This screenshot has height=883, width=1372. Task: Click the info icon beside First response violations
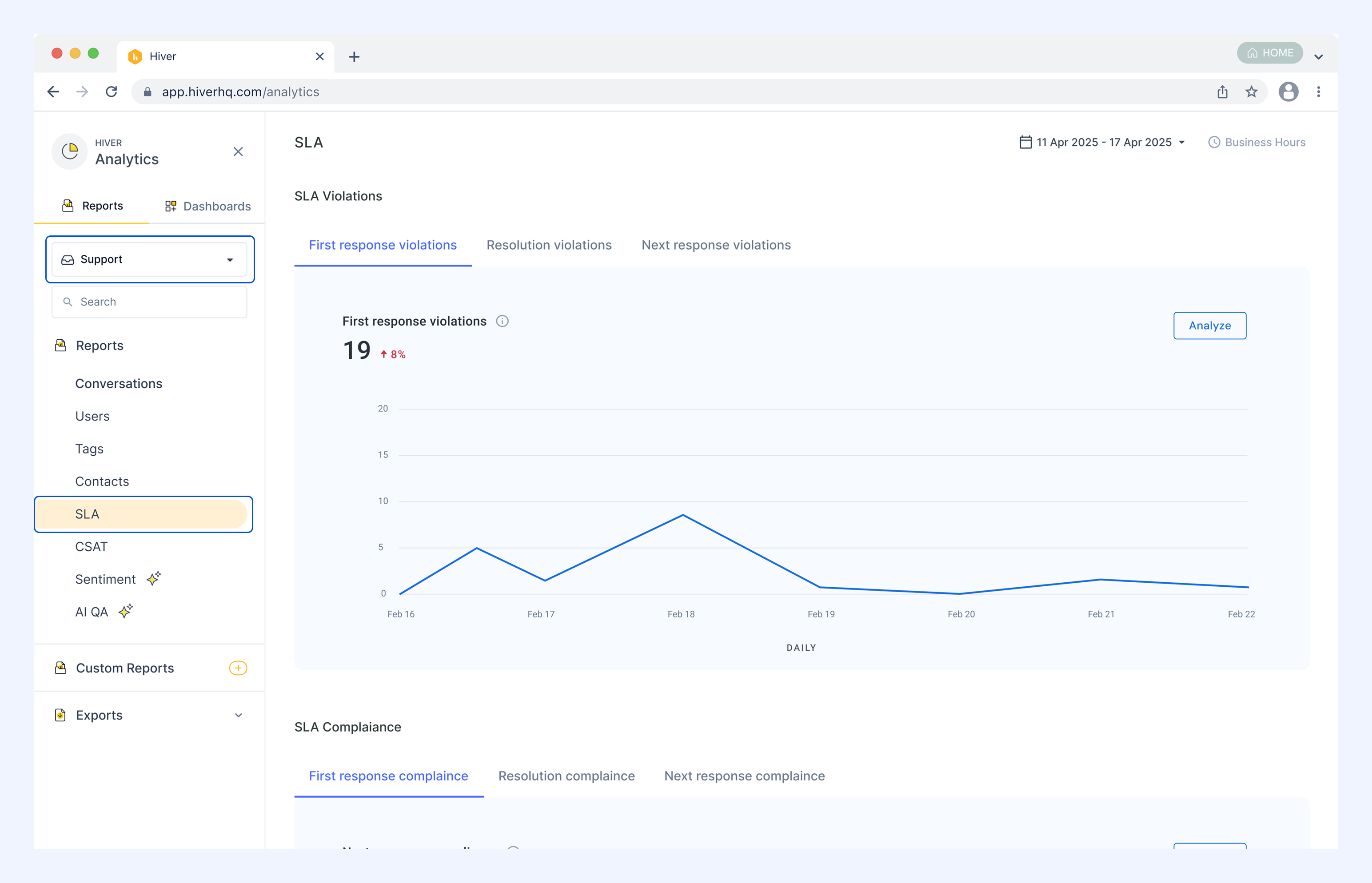tap(502, 321)
